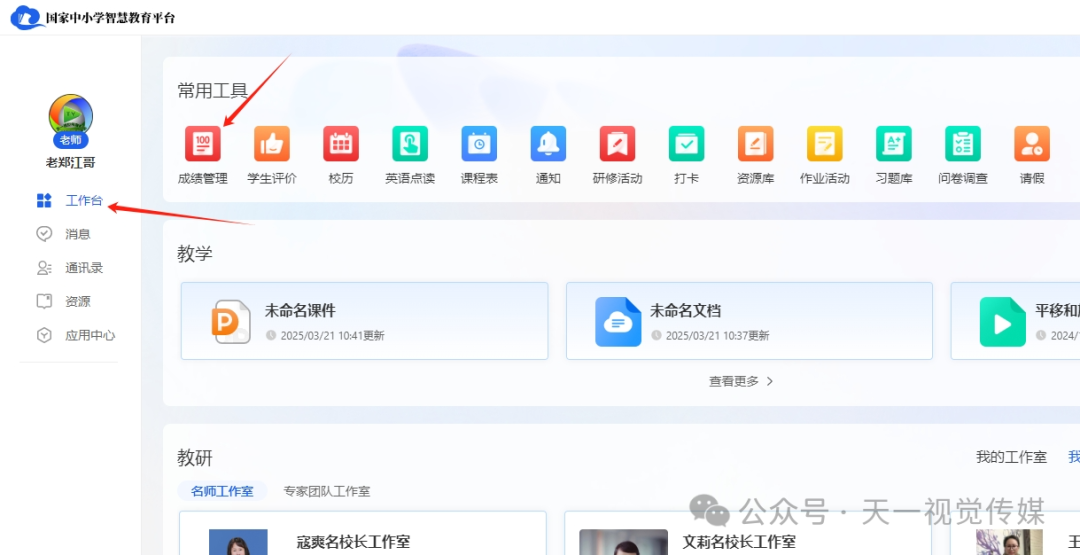Open 消息 in the sidebar

pyautogui.click(x=63, y=234)
